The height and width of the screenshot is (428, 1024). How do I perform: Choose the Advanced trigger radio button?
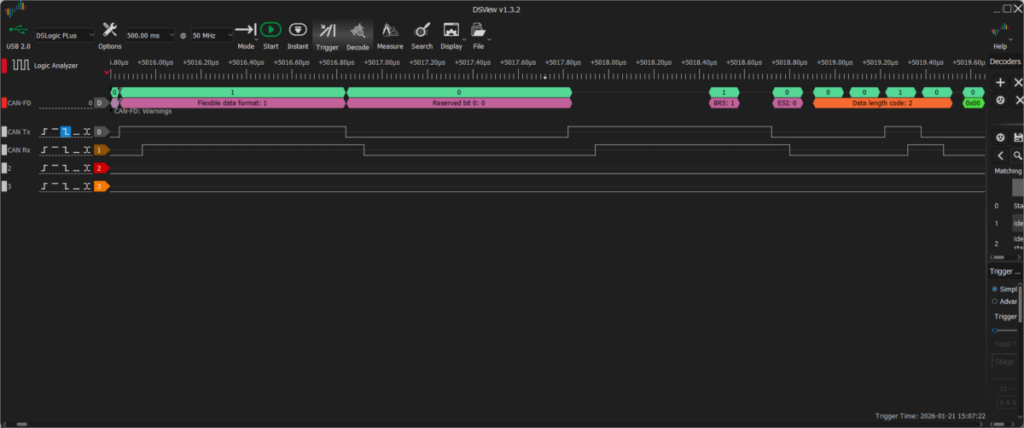coord(994,301)
